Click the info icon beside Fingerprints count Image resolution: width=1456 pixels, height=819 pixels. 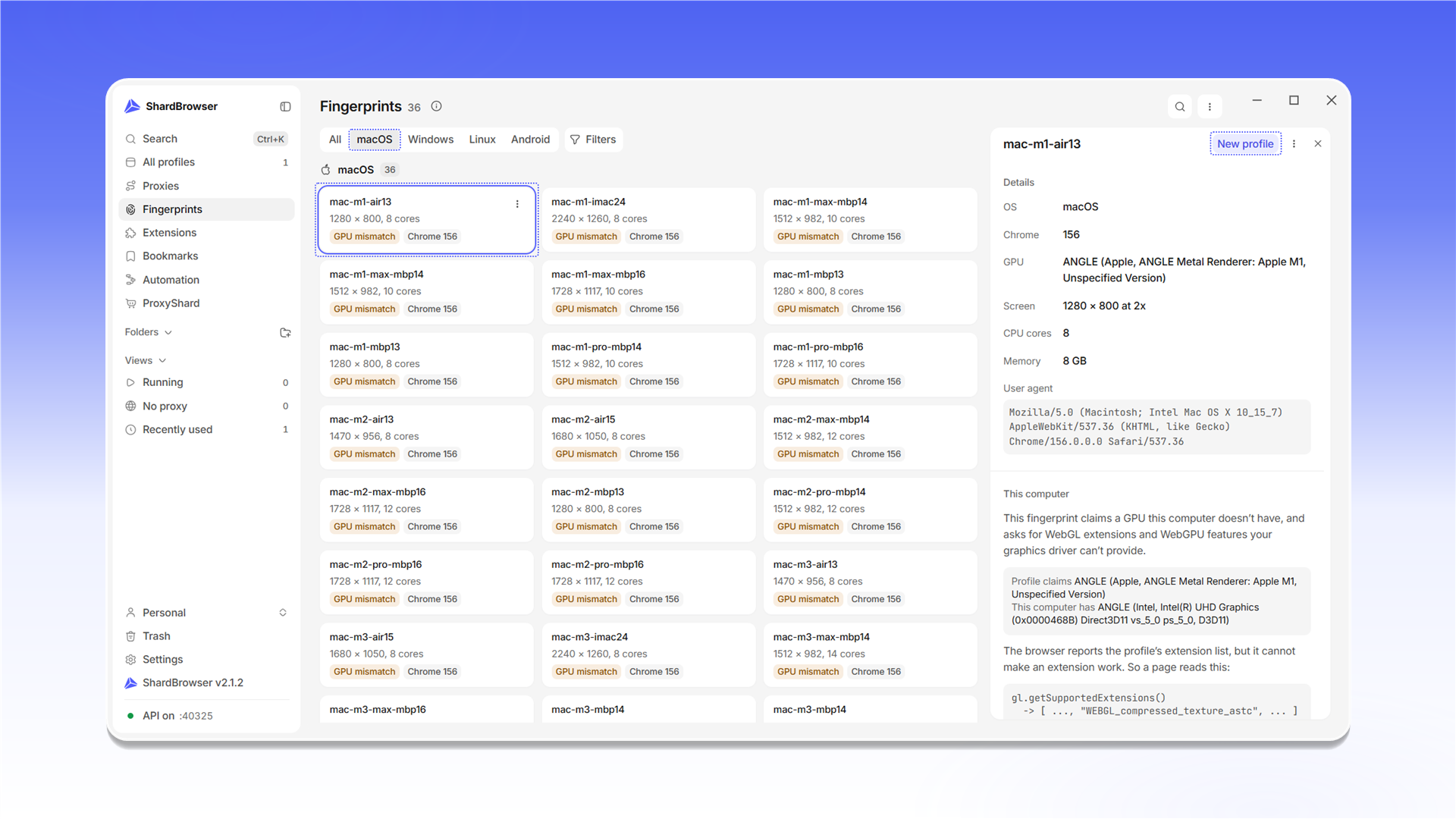point(436,106)
